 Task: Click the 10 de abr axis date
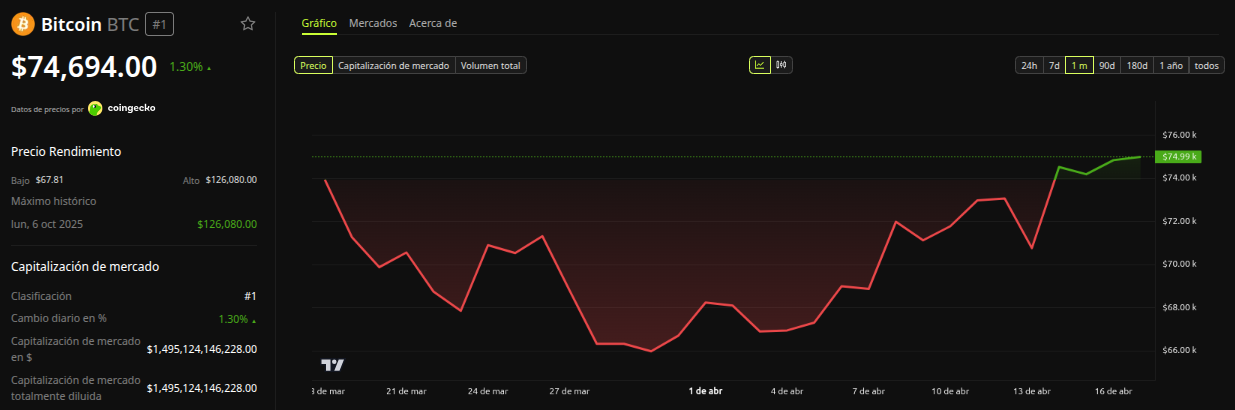[x=950, y=391]
